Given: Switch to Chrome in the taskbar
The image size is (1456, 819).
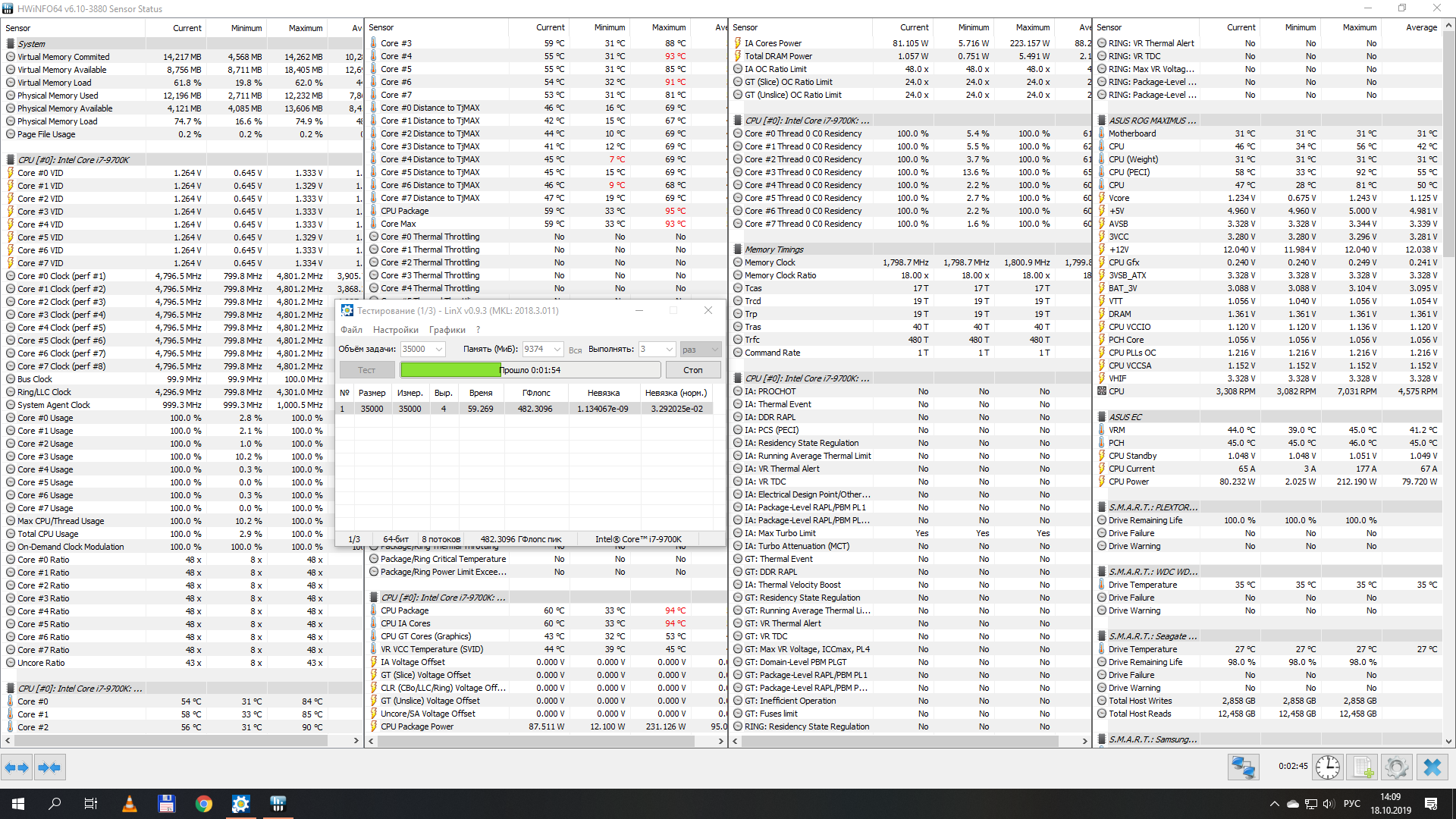Looking at the screenshot, I should point(203,804).
